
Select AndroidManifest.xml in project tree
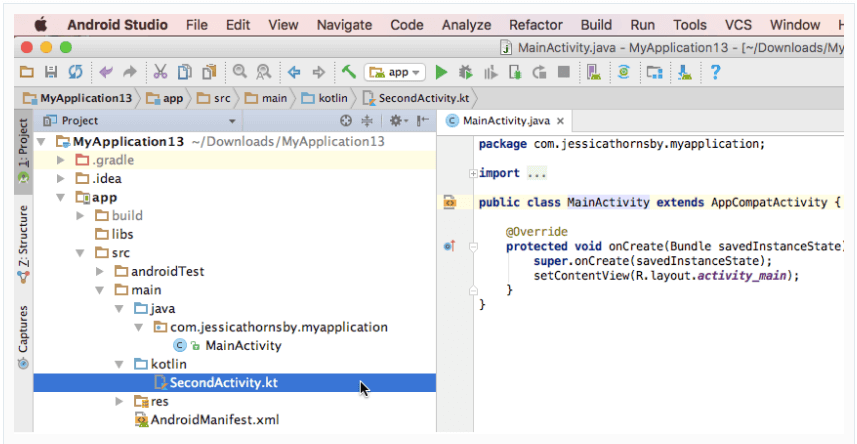(213, 420)
